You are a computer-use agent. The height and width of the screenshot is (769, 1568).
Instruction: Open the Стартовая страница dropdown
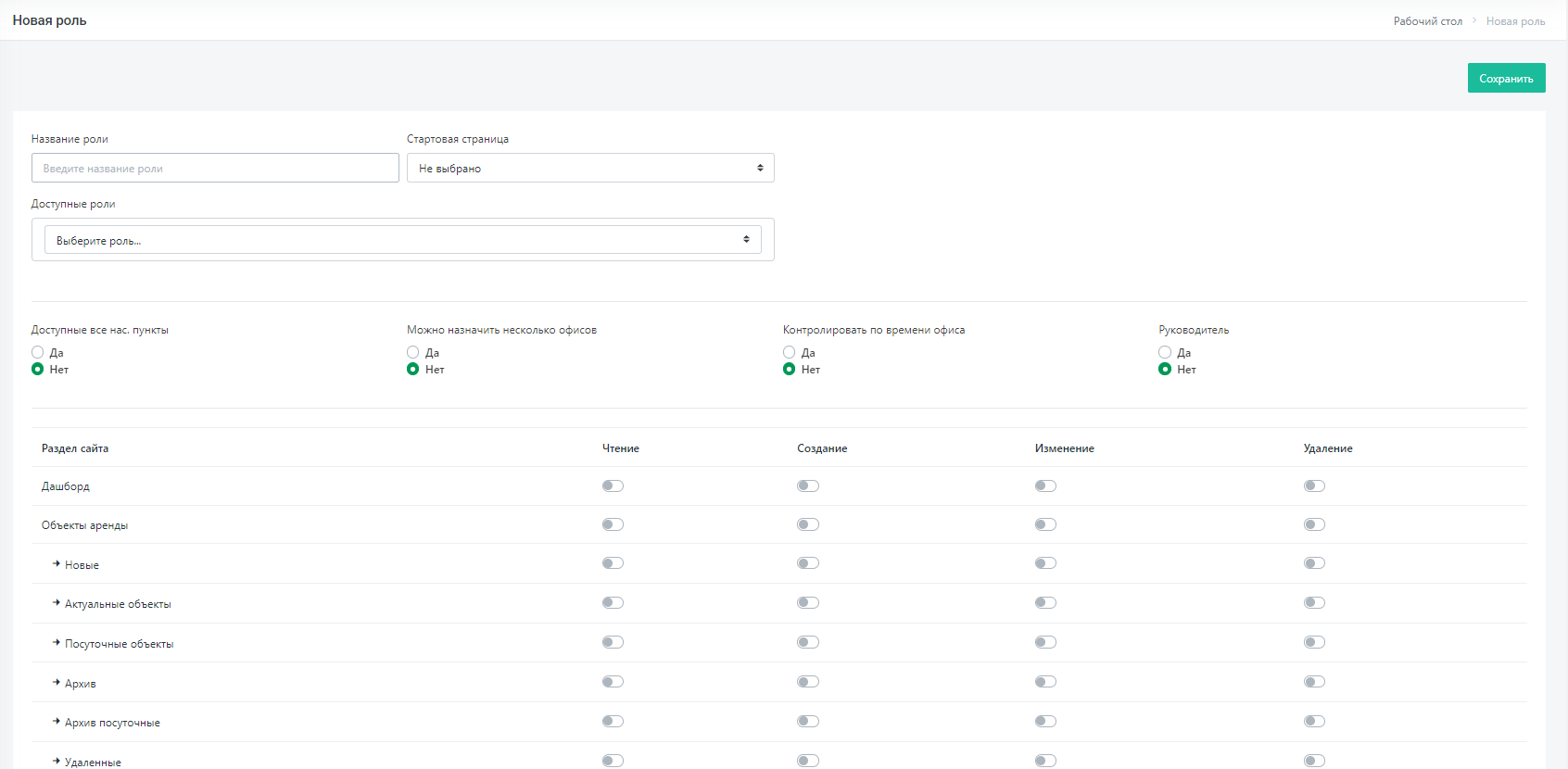coord(590,168)
